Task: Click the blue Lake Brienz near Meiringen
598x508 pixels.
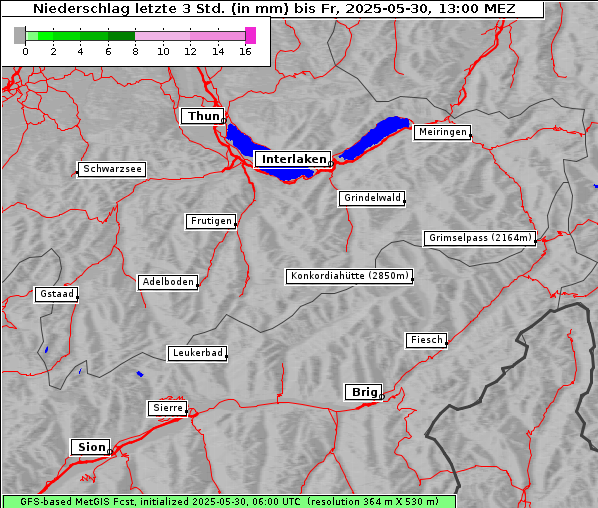Action: [376, 138]
